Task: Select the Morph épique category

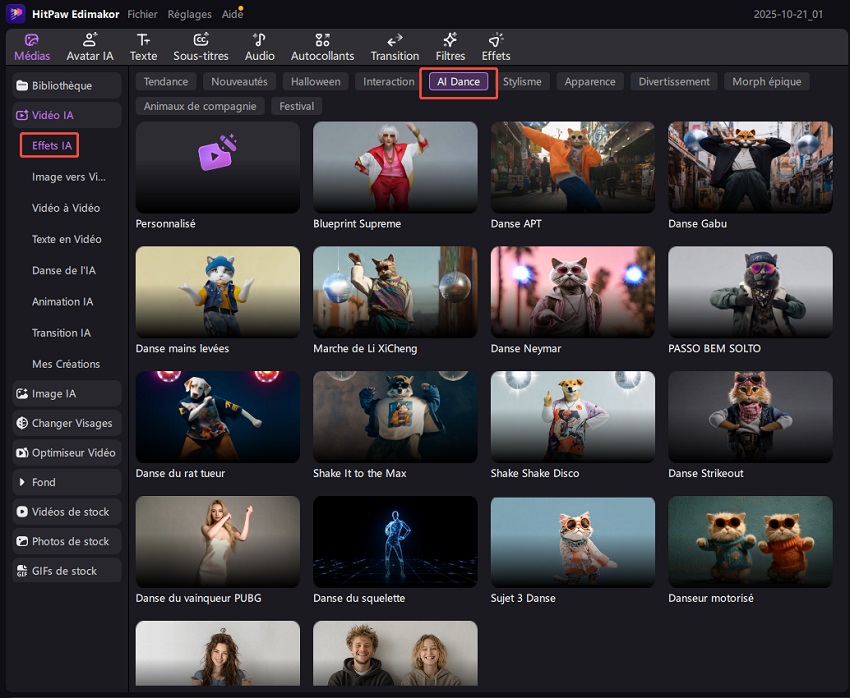Action: [766, 82]
